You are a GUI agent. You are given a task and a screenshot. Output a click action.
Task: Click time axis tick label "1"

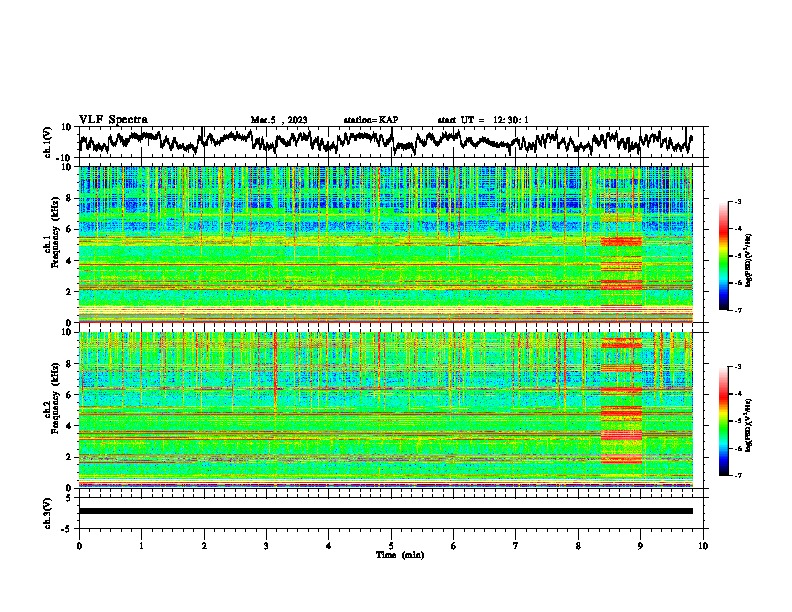point(141,546)
